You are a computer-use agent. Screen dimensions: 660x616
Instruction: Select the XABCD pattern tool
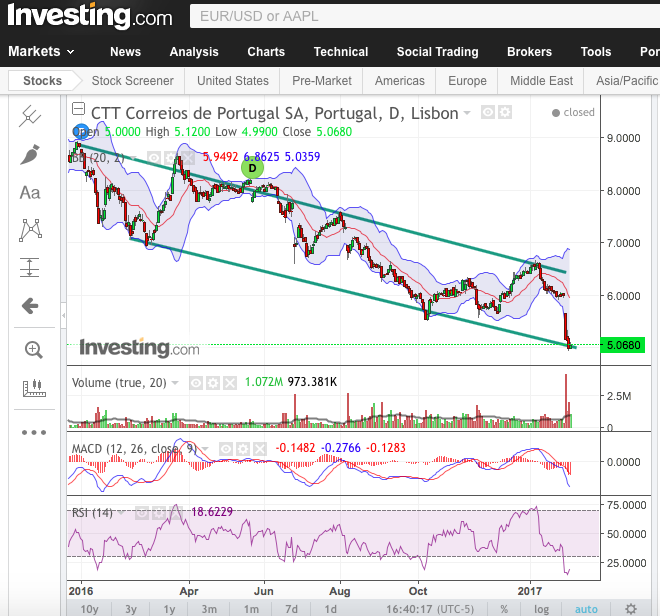click(x=30, y=230)
